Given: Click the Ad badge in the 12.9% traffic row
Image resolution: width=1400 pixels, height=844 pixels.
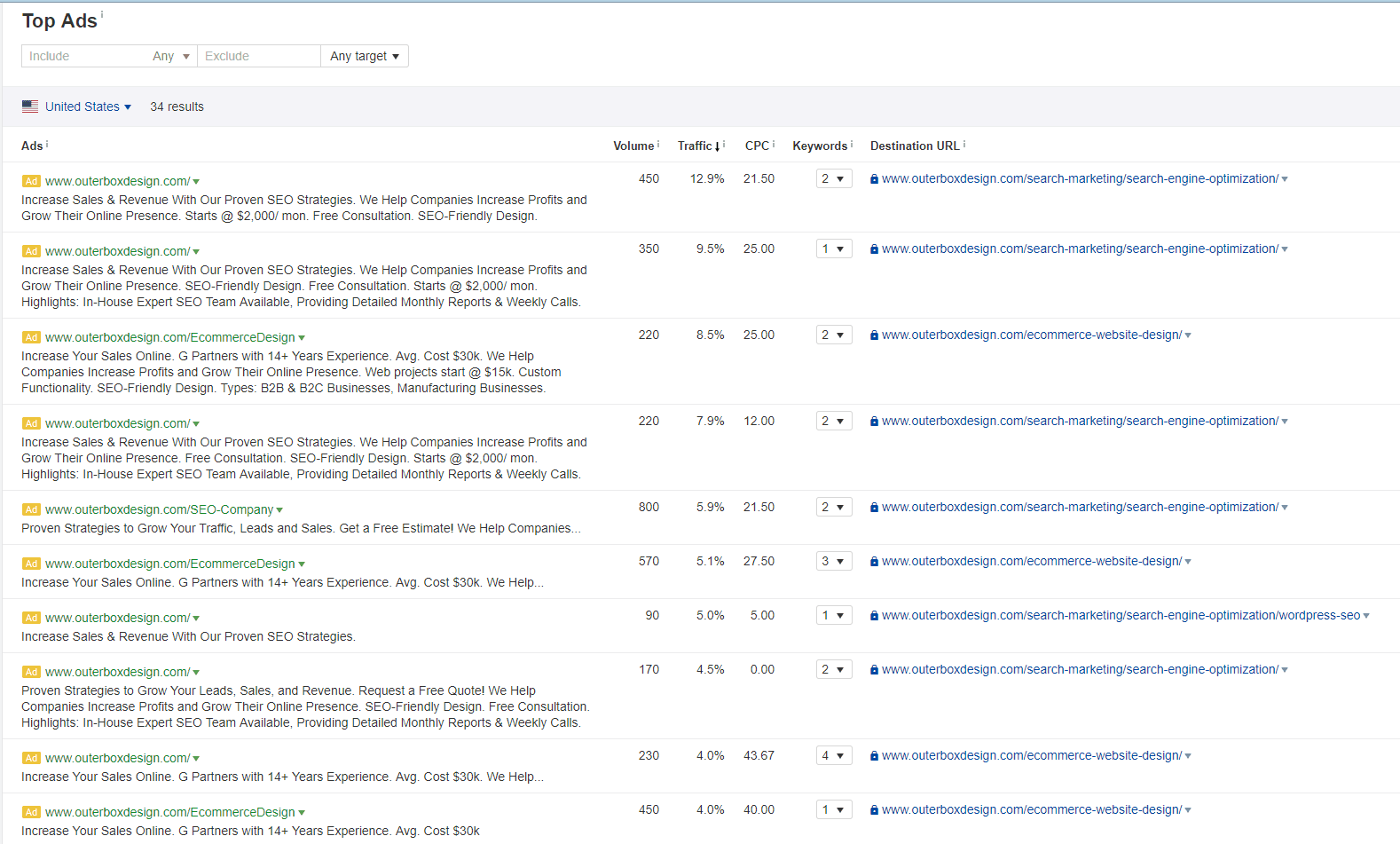Looking at the screenshot, I should click(31, 181).
